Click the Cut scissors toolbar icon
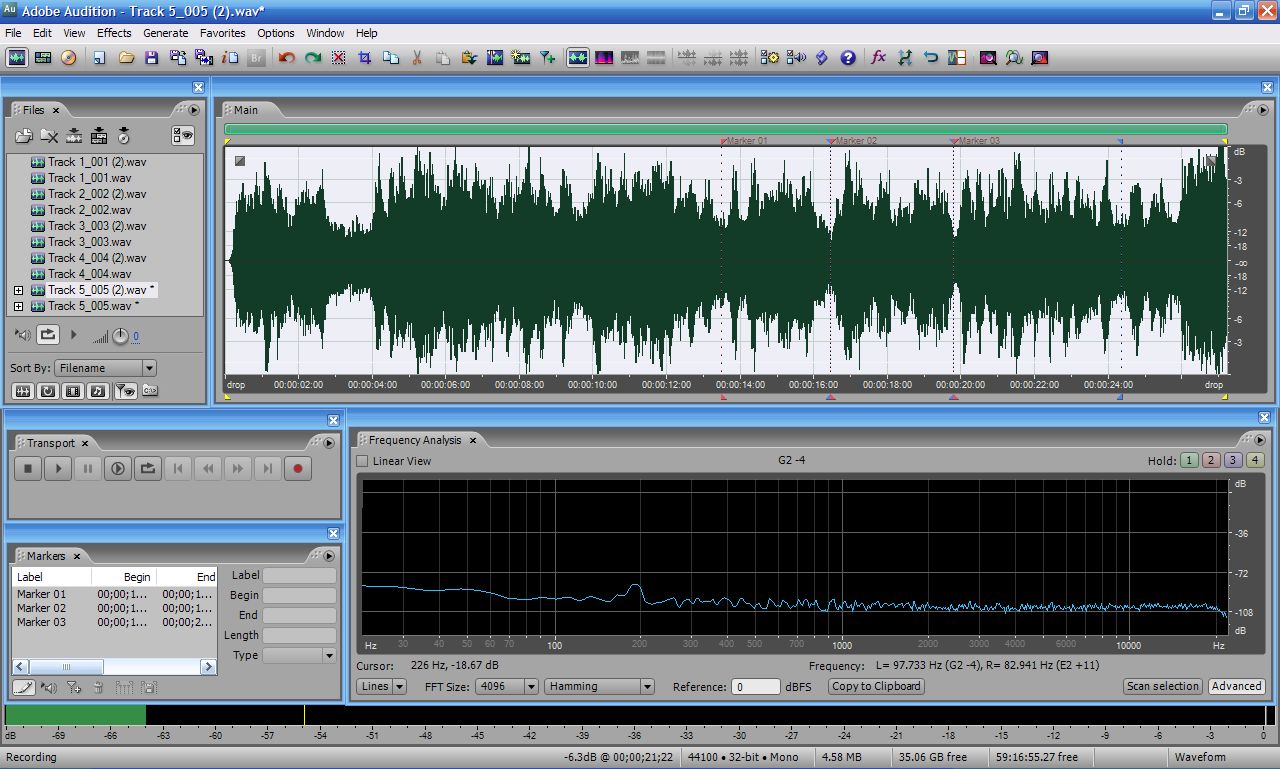 (417, 58)
